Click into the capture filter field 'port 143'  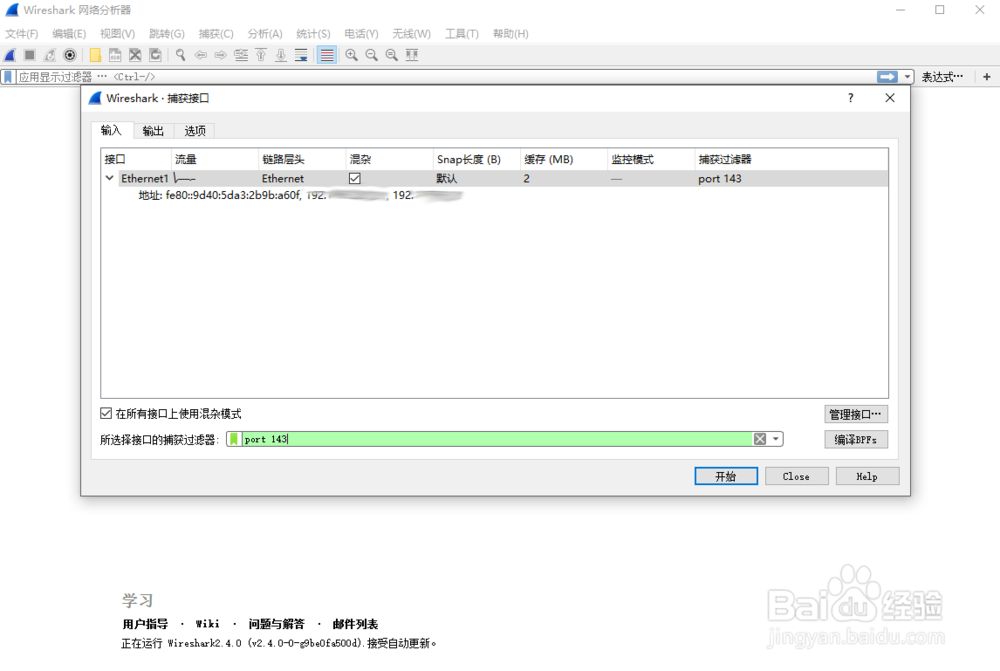coord(497,439)
